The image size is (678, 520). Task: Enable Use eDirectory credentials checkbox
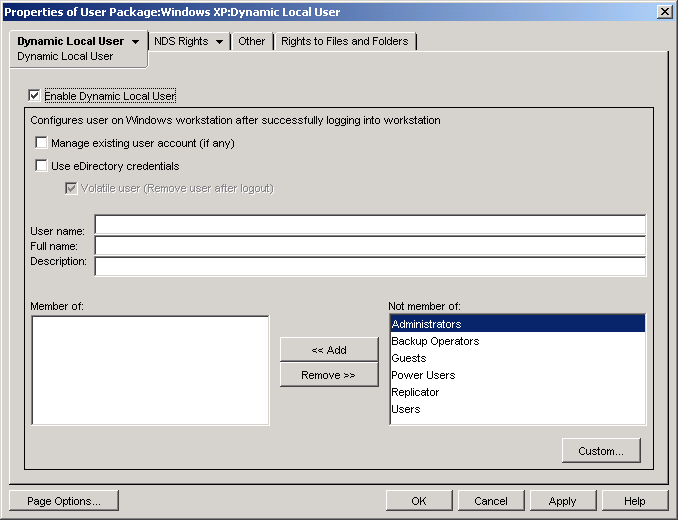coord(41,166)
